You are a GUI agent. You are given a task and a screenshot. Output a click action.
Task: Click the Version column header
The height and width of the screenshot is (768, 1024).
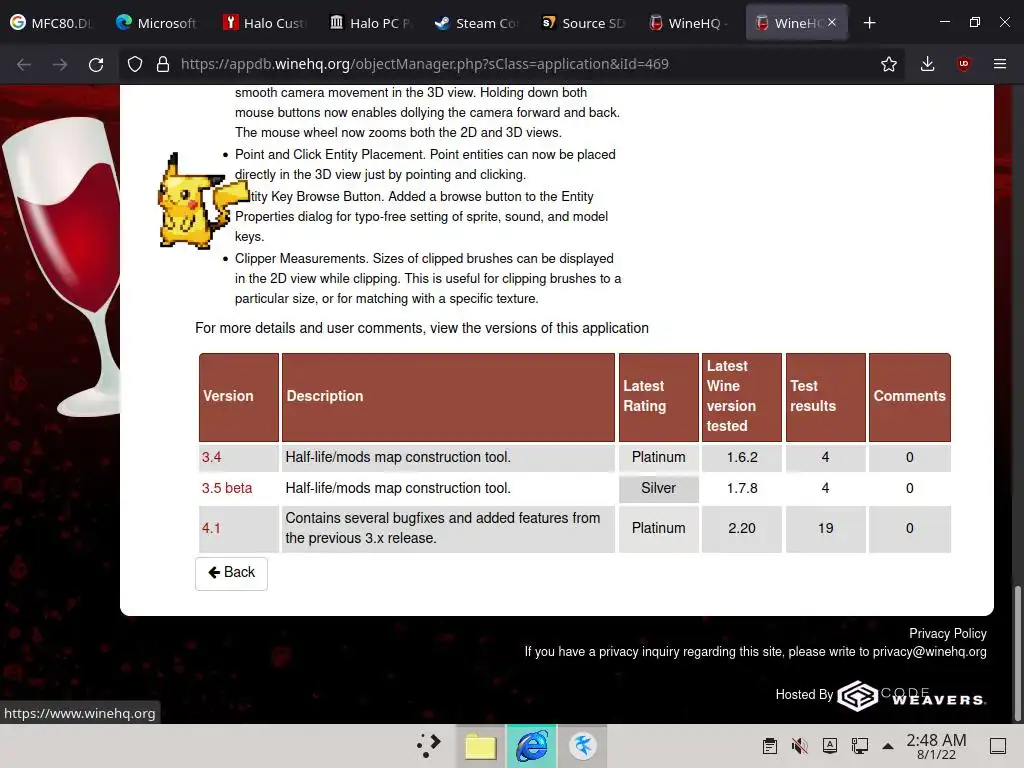tap(239, 397)
